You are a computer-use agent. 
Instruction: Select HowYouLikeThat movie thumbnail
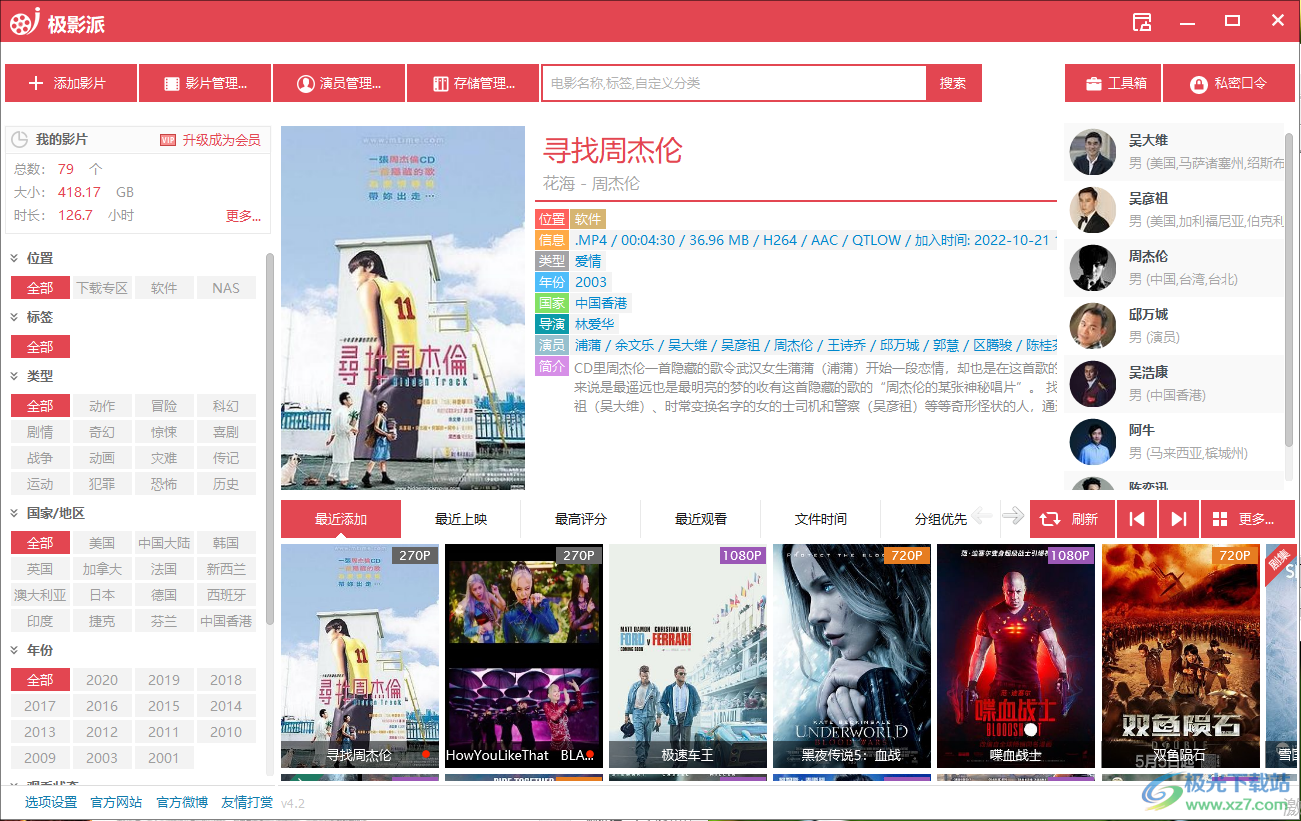pyautogui.click(x=524, y=656)
